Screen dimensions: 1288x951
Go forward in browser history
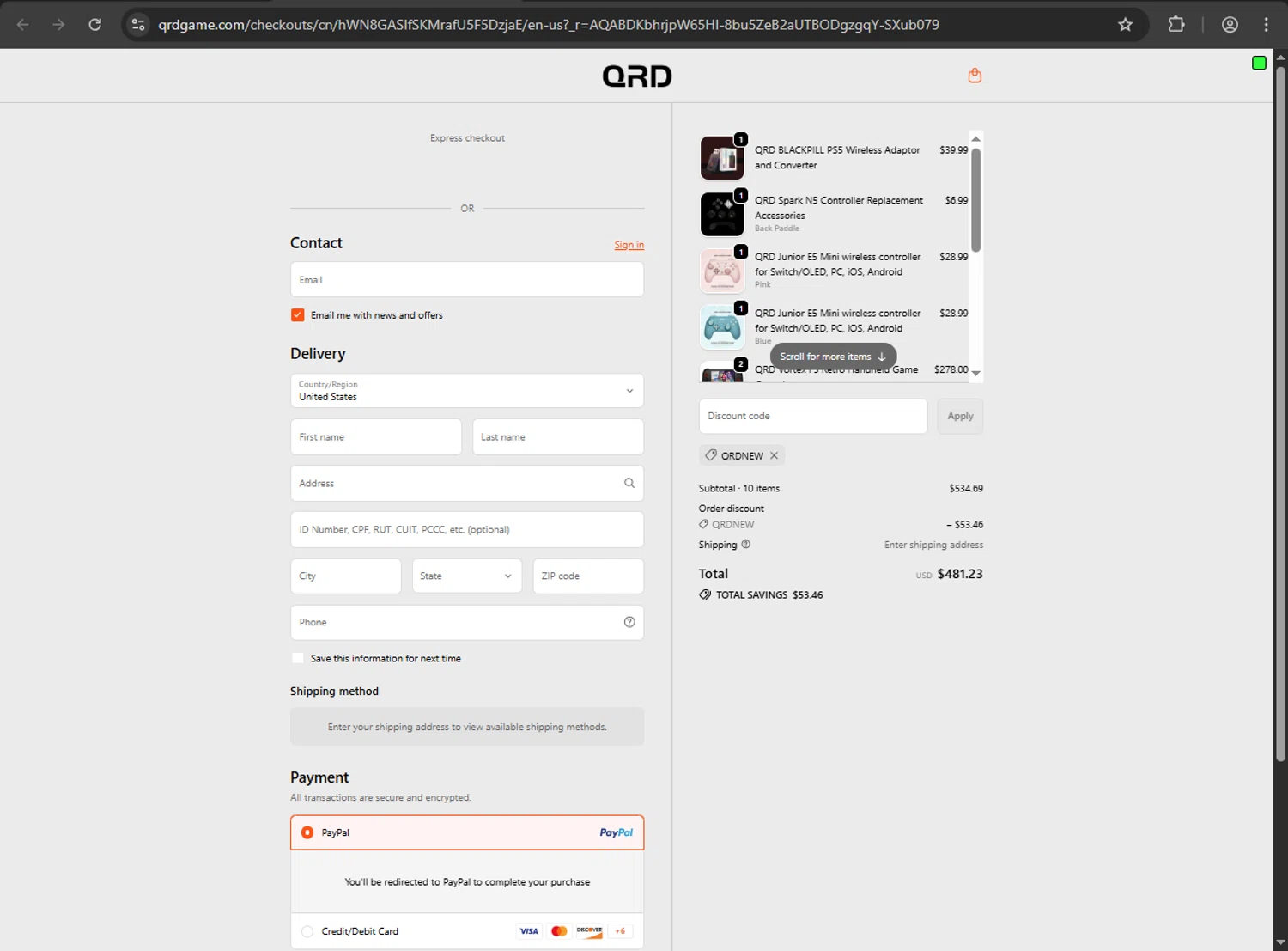(x=58, y=25)
